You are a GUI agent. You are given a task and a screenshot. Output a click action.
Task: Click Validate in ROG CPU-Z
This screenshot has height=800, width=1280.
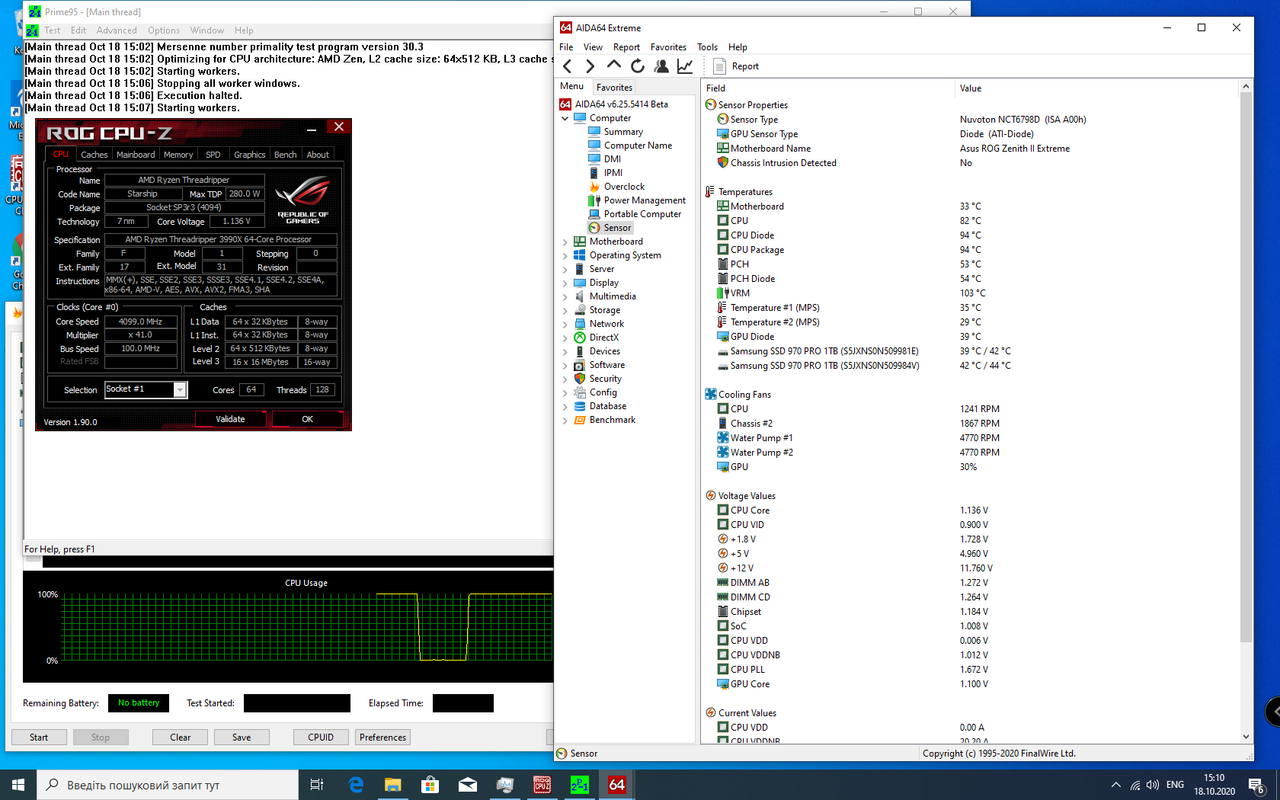pyautogui.click(x=231, y=419)
